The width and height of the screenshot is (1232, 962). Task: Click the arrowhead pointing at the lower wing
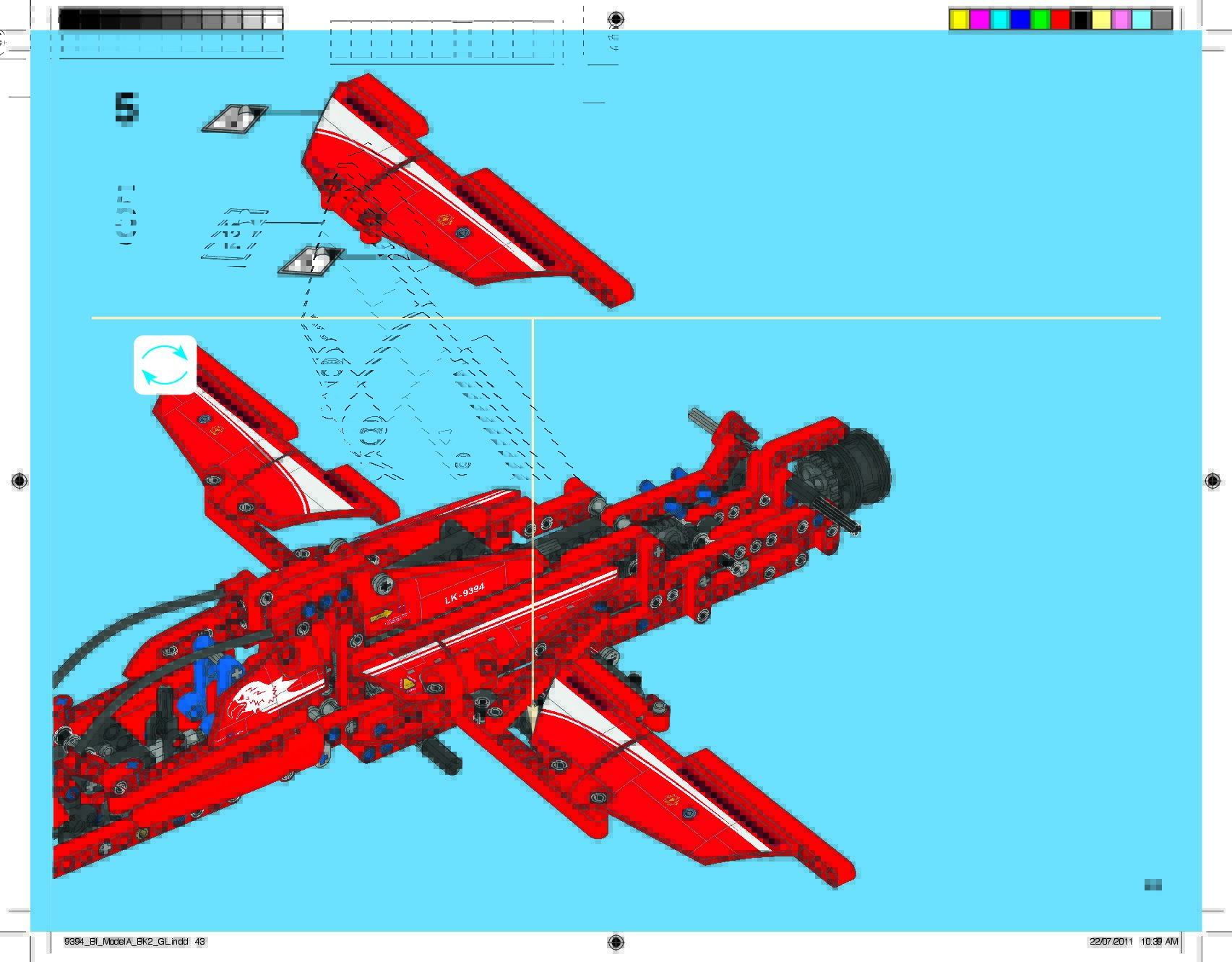[x=533, y=718]
